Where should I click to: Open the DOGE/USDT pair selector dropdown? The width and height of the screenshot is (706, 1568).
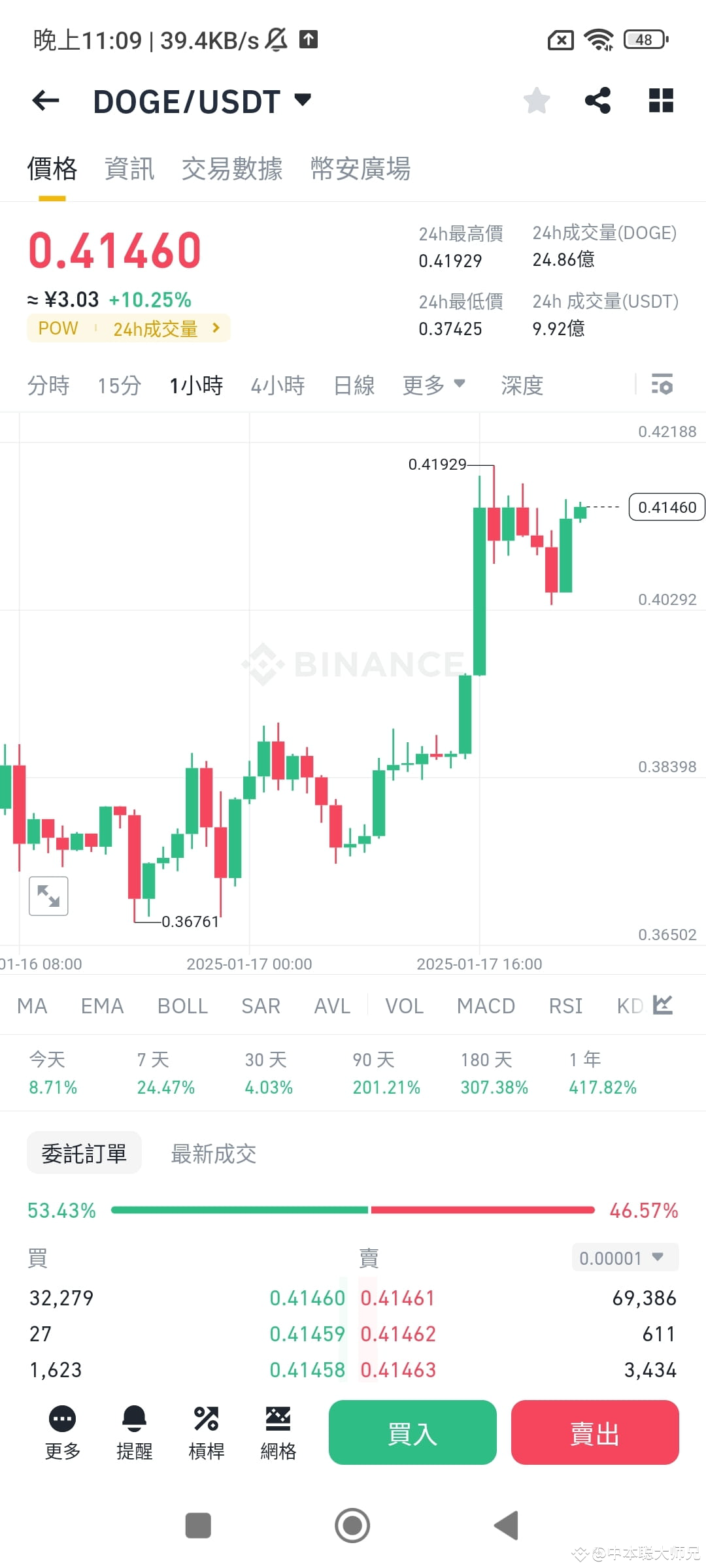pos(196,100)
